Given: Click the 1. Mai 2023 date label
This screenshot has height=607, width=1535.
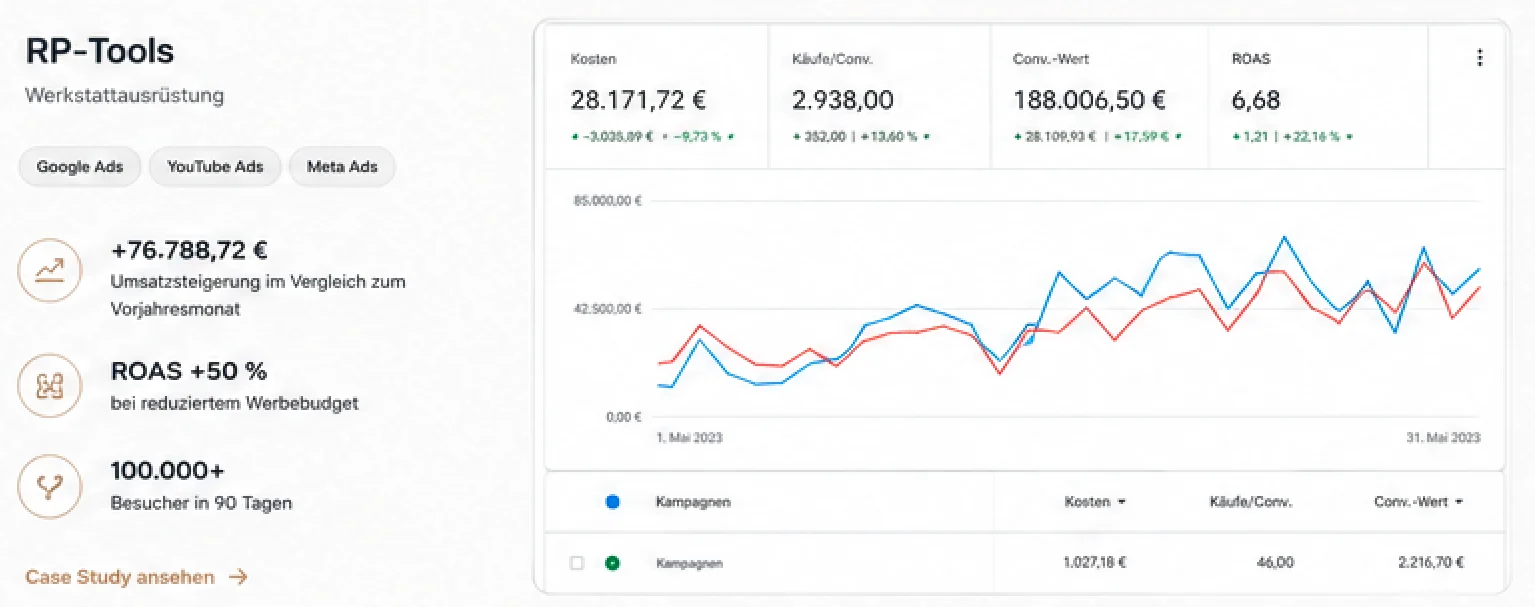Looking at the screenshot, I should coord(689,438).
